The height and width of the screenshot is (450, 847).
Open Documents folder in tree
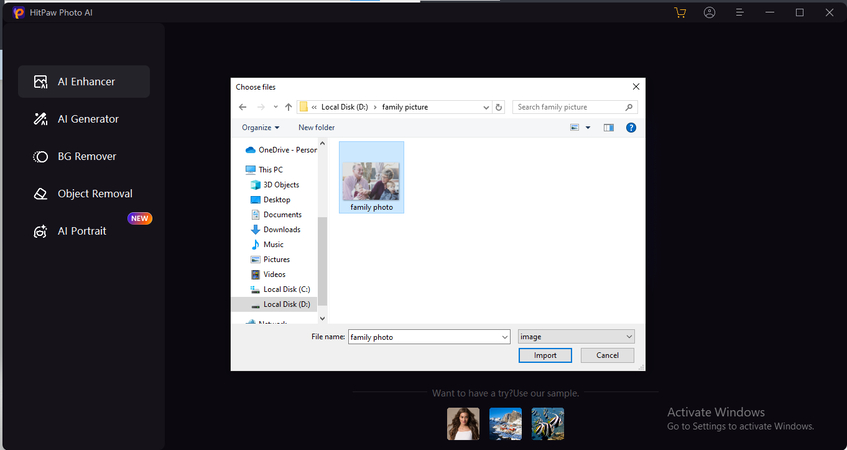click(277, 214)
